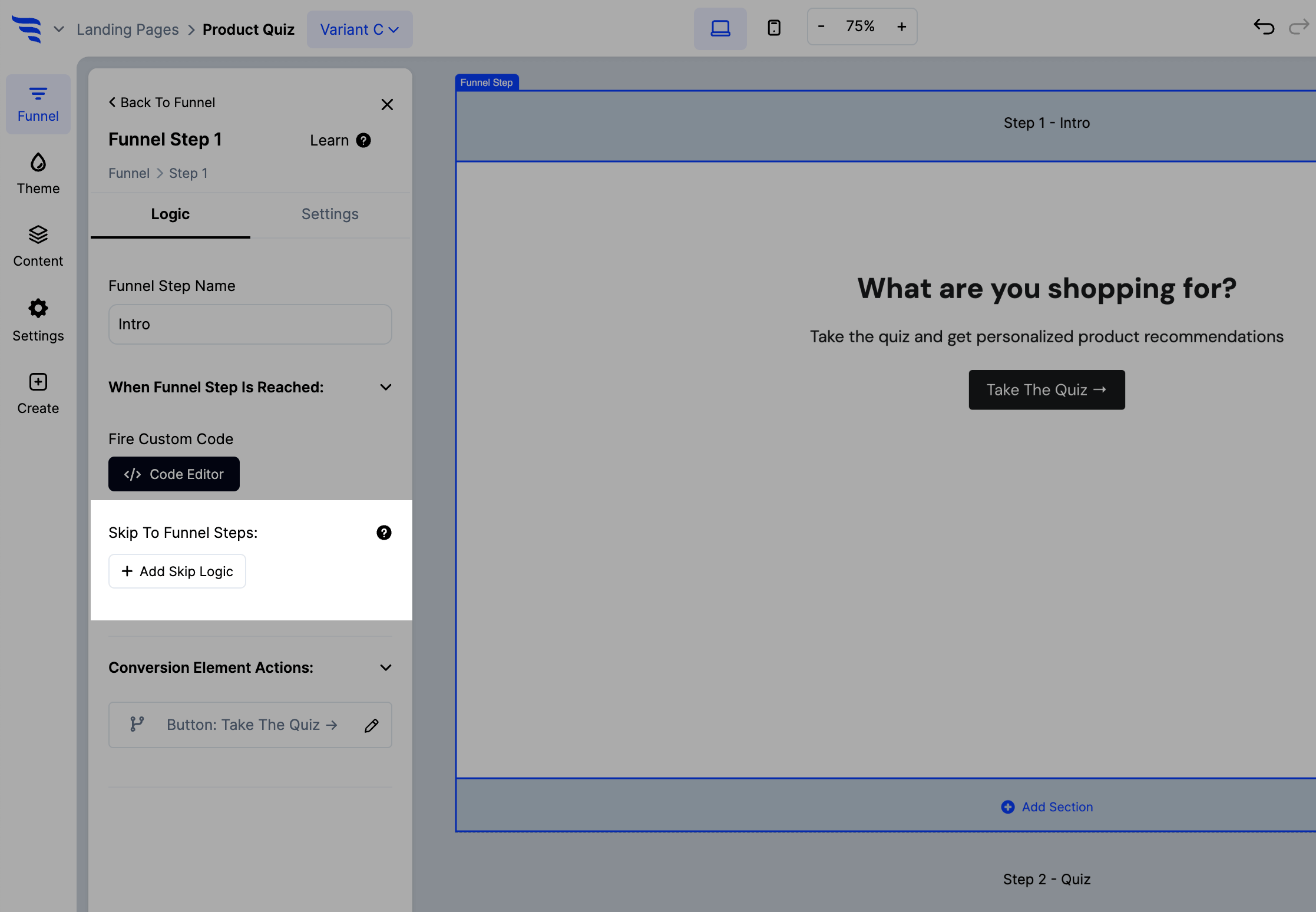The image size is (1316, 912).
Task: Open the app logo menu
Action: pos(27,29)
